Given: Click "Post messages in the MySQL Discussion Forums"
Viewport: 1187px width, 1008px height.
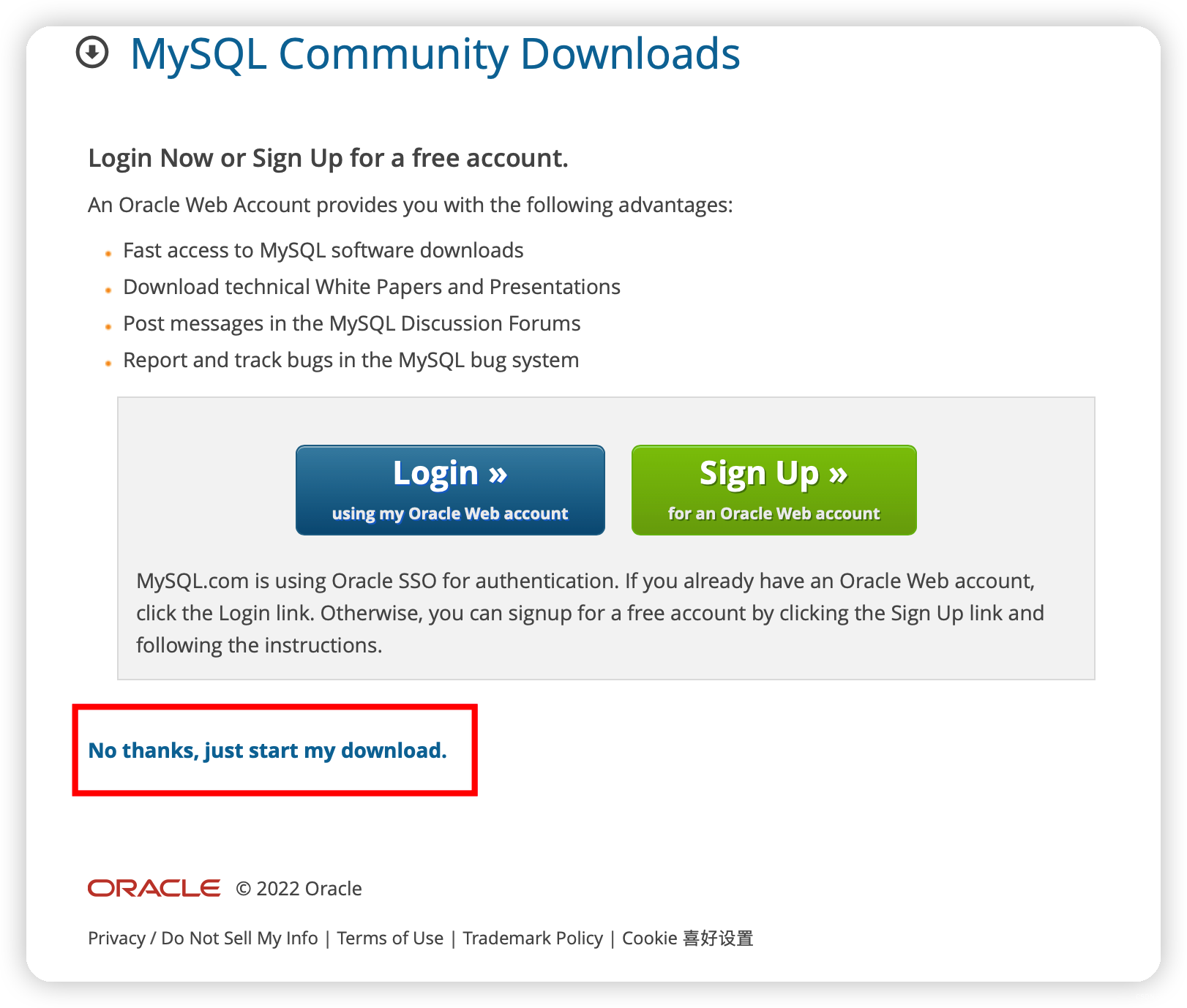Looking at the screenshot, I should pos(352,323).
